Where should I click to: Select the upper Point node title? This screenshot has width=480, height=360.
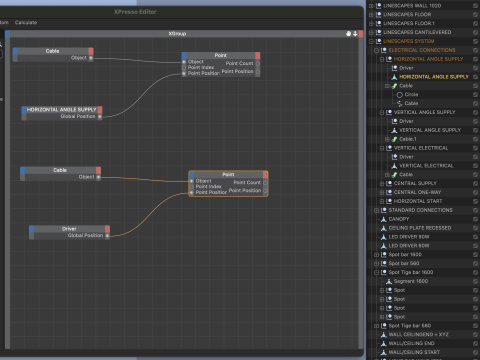[x=221, y=55]
